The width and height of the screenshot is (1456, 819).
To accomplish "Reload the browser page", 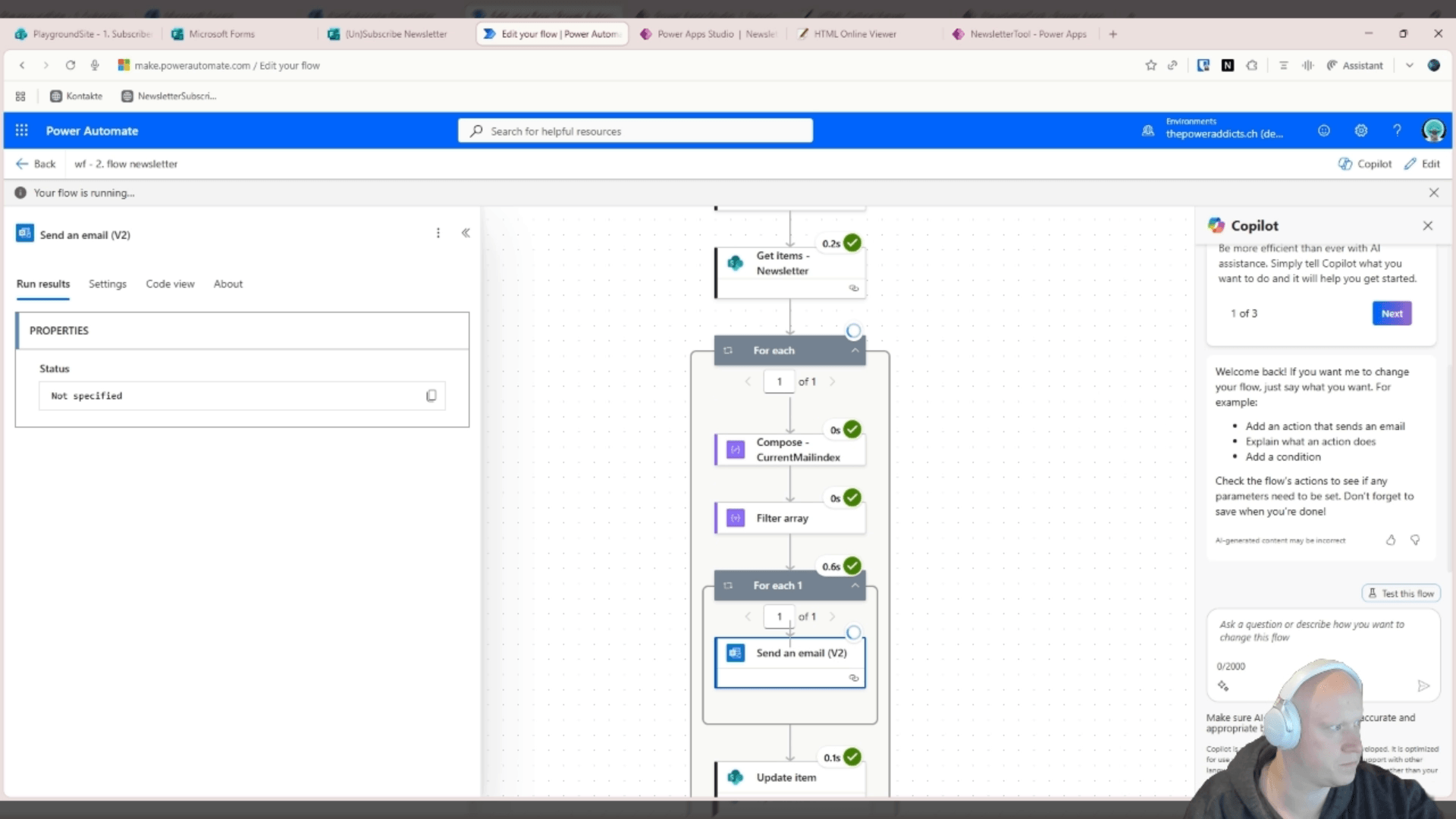I will (x=70, y=65).
